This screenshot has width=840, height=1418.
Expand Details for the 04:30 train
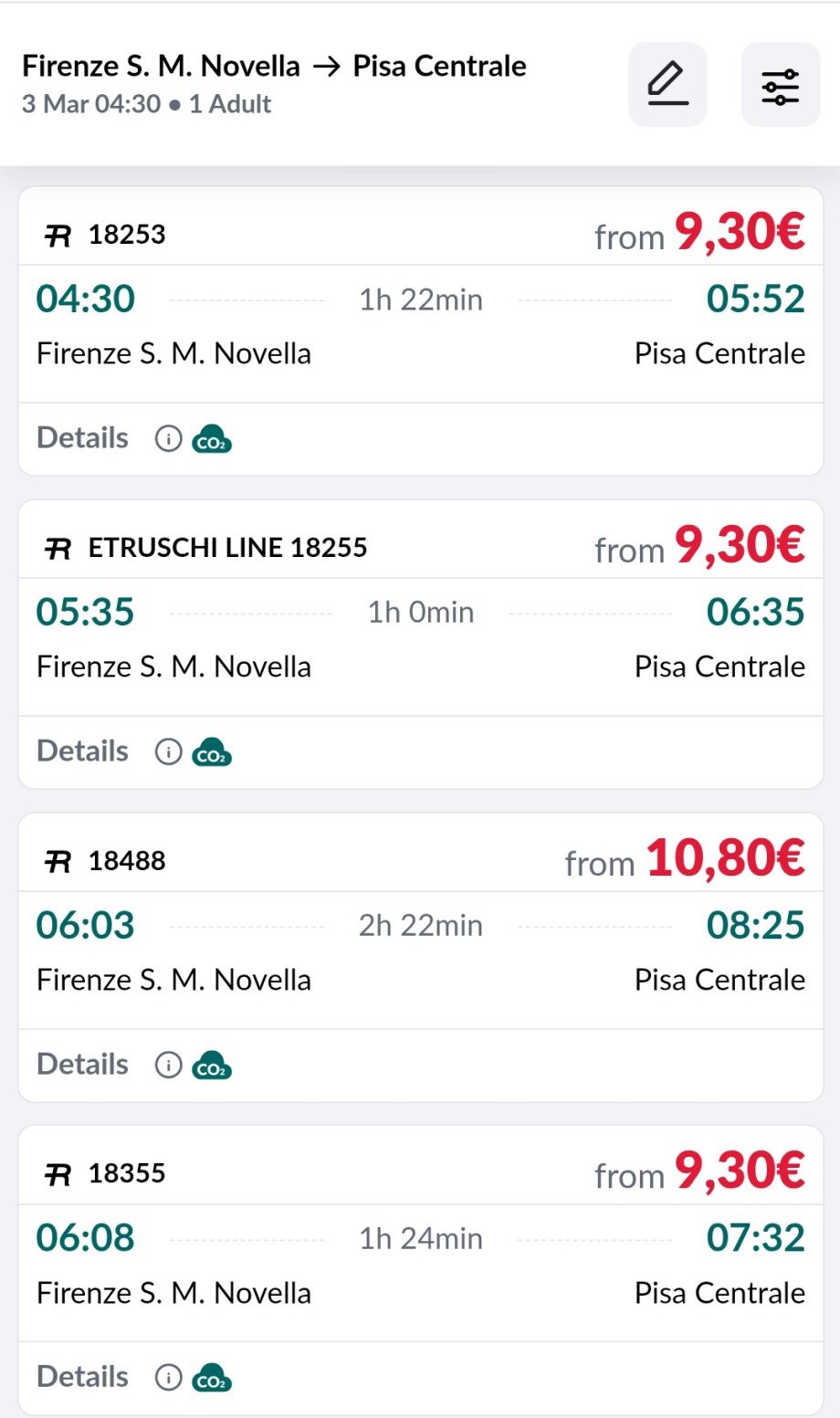click(82, 438)
